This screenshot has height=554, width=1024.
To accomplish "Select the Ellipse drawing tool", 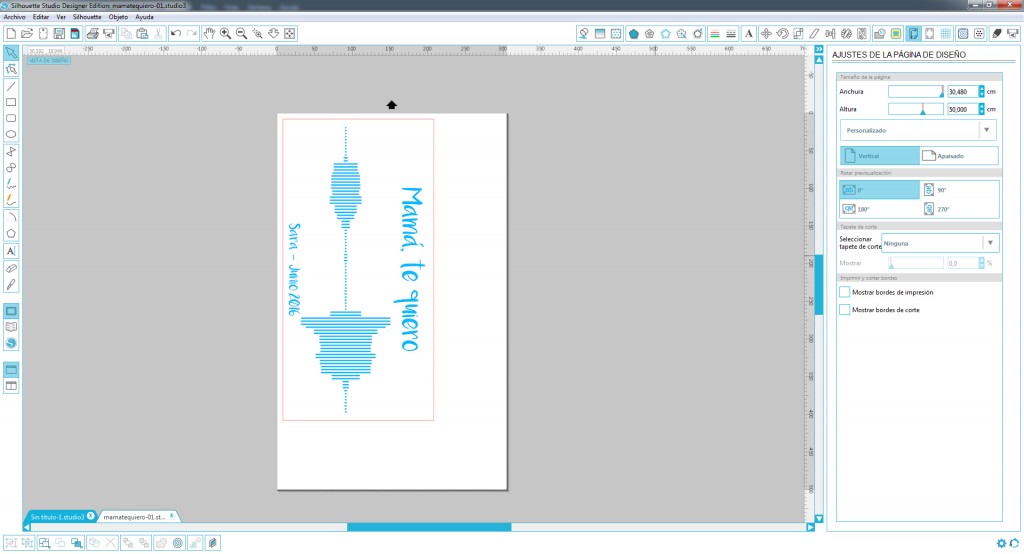I will point(11,135).
